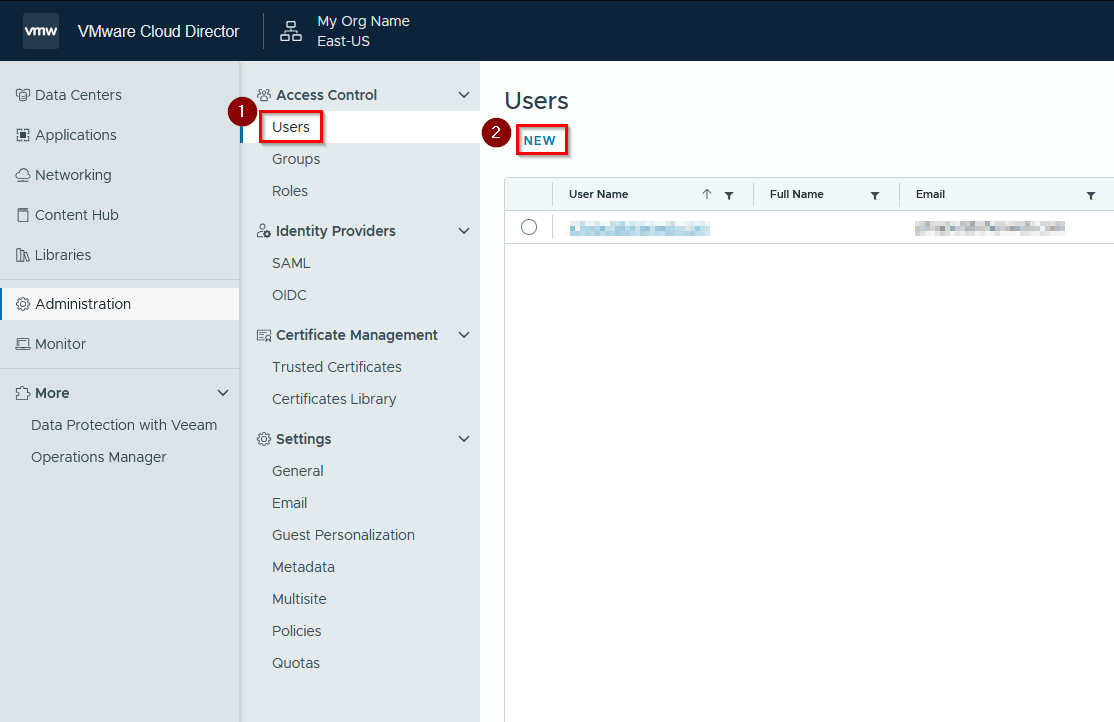Open Quotas settings
Image resolution: width=1114 pixels, height=722 pixels.
pyautogui.click(x=296, y=663)
